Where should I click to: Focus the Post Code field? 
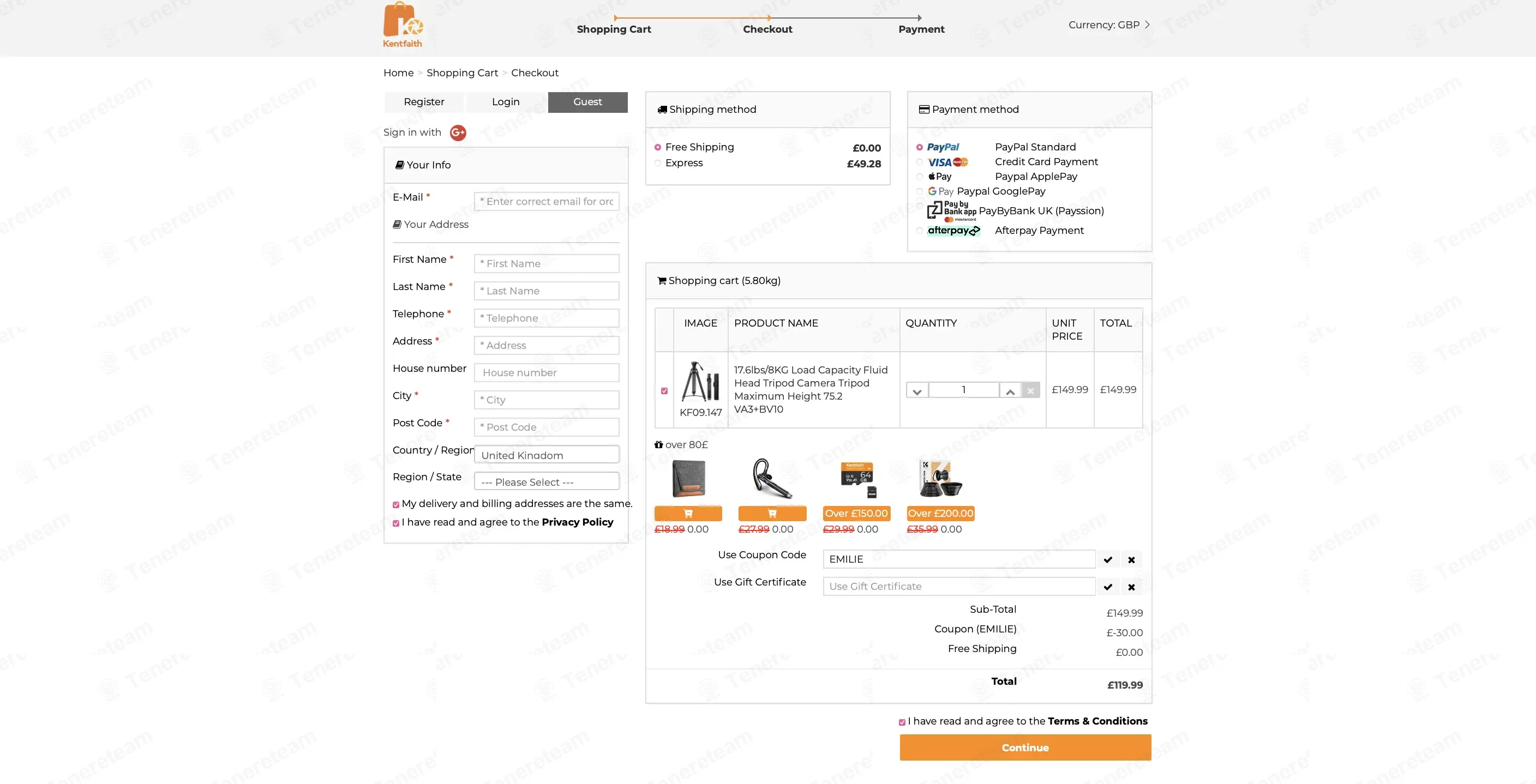(x=546, y=427)
